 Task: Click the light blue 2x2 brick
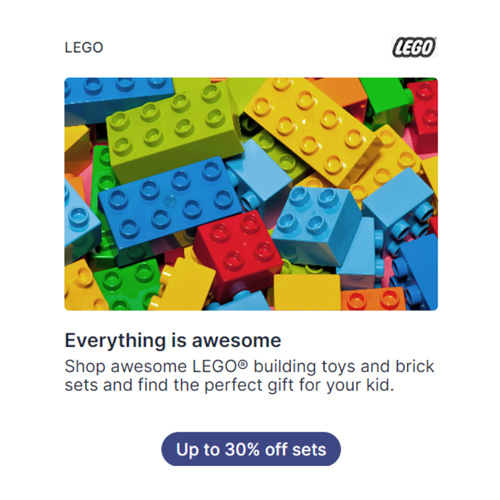(x=315, y=223)
